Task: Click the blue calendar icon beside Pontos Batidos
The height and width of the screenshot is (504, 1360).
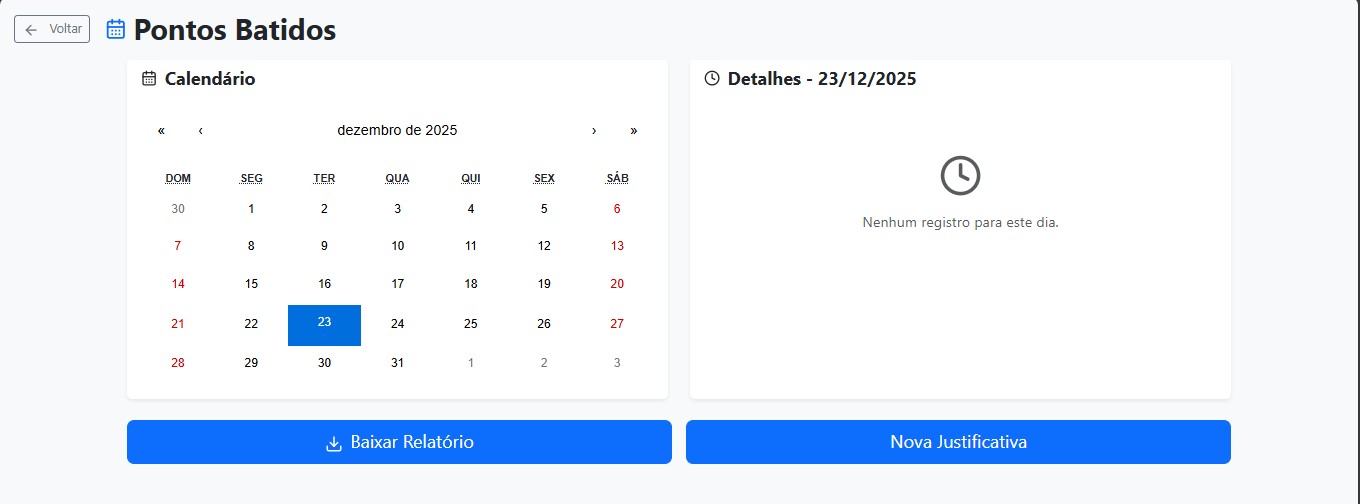Action: 116,30
